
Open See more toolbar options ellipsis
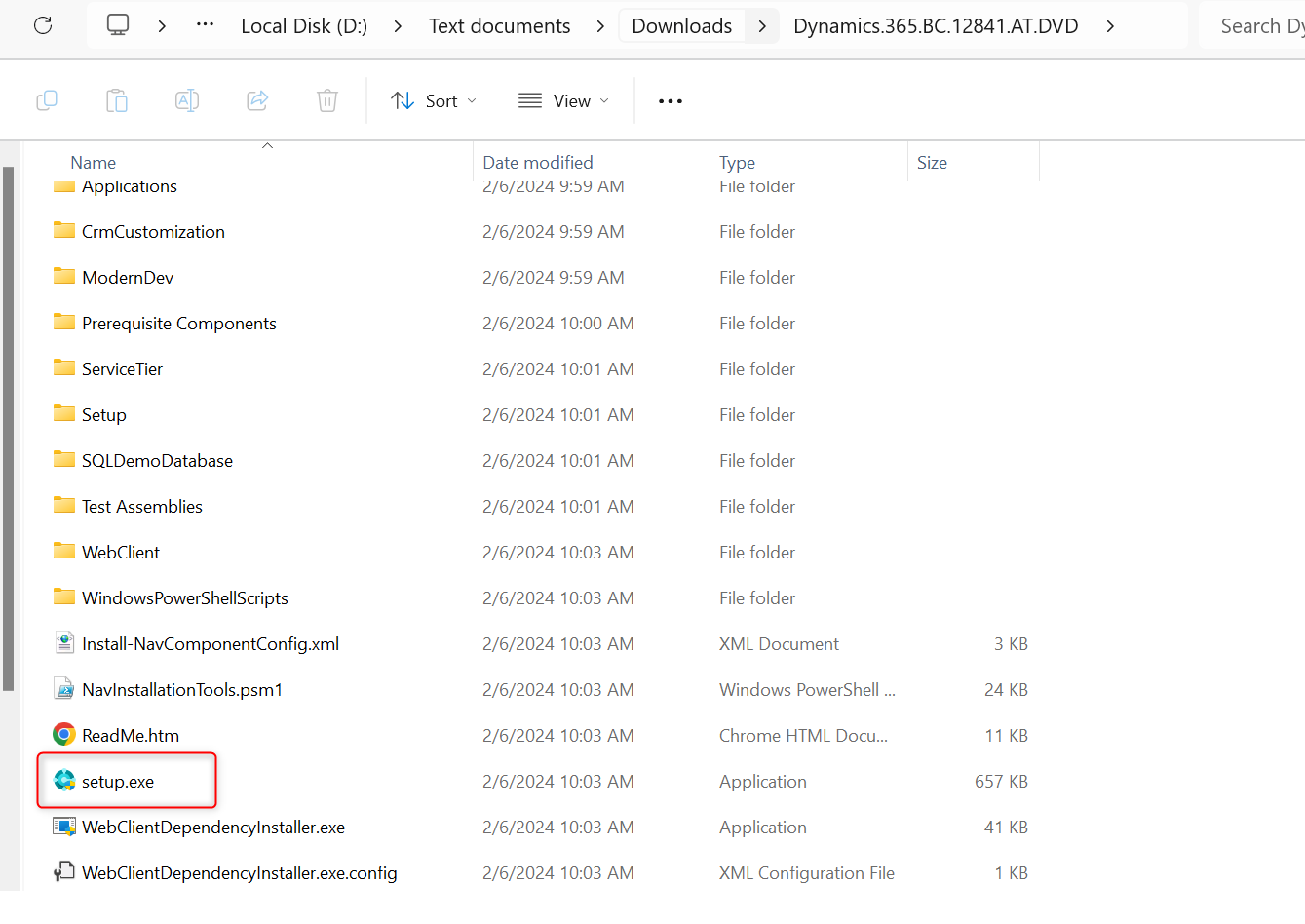(x=671, y=101)
